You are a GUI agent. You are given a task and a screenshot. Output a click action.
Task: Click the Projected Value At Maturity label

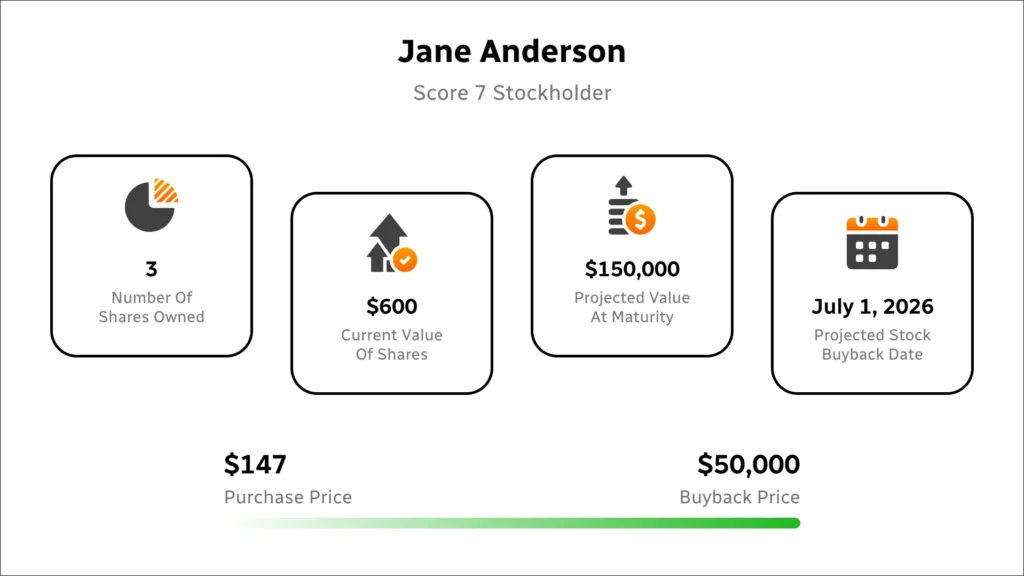(632, 307)
